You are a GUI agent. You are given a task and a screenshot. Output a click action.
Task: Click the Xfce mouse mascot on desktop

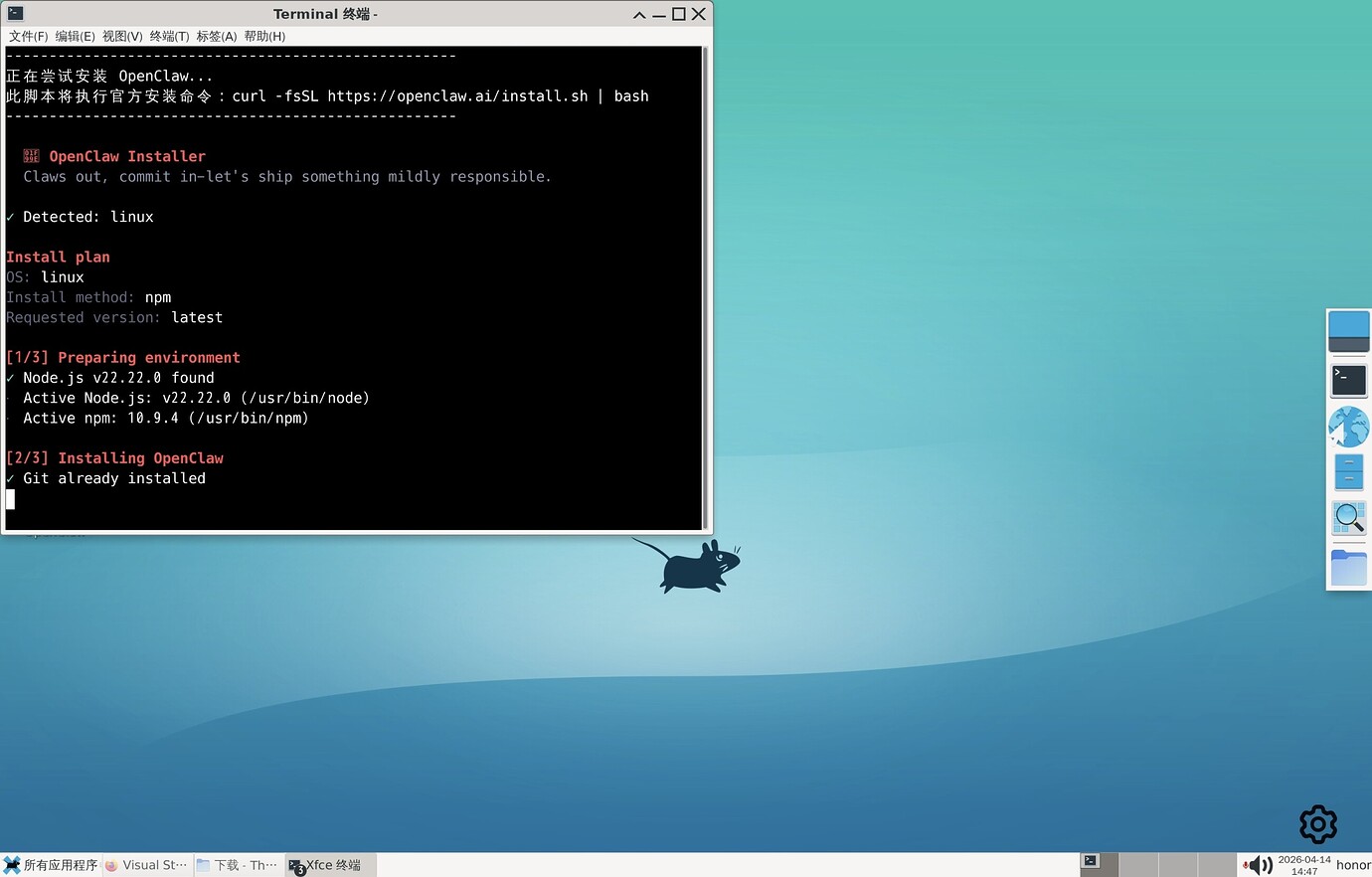pyautogui.click(x=689, y=565)
